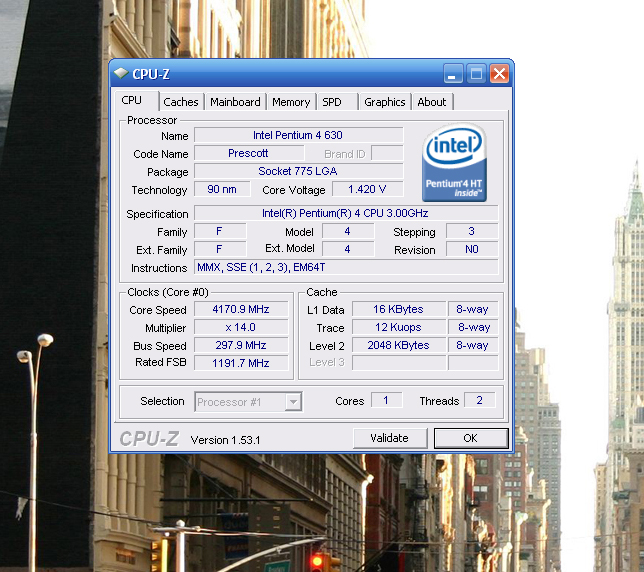
Task: Minimize the CPU-Z window
Action: tap(453, 74)
